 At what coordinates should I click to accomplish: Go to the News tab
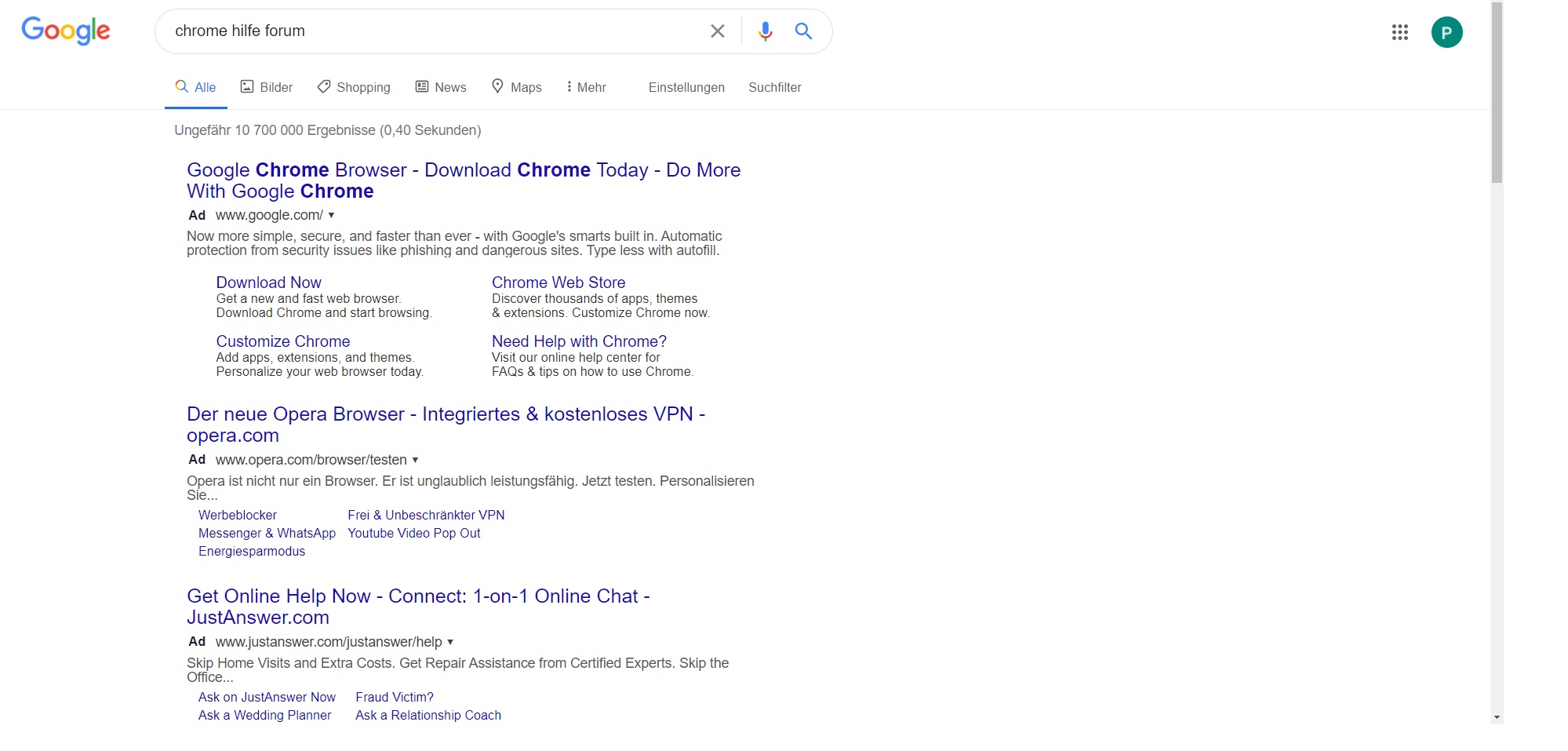[441, 87]
